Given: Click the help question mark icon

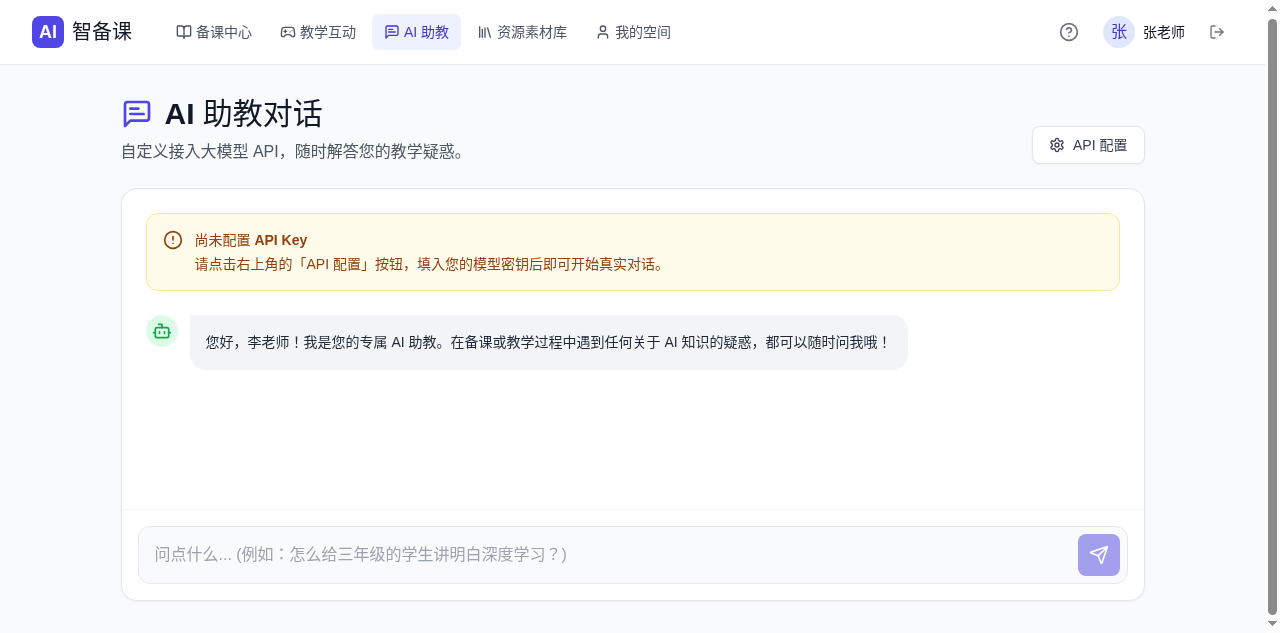Looking at the screenshot, I should 1068,32.
